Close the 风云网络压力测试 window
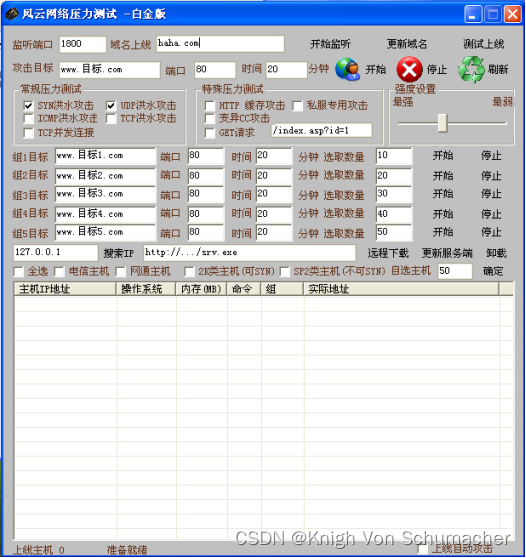This screenshot has height=558, width=526. 512,15
